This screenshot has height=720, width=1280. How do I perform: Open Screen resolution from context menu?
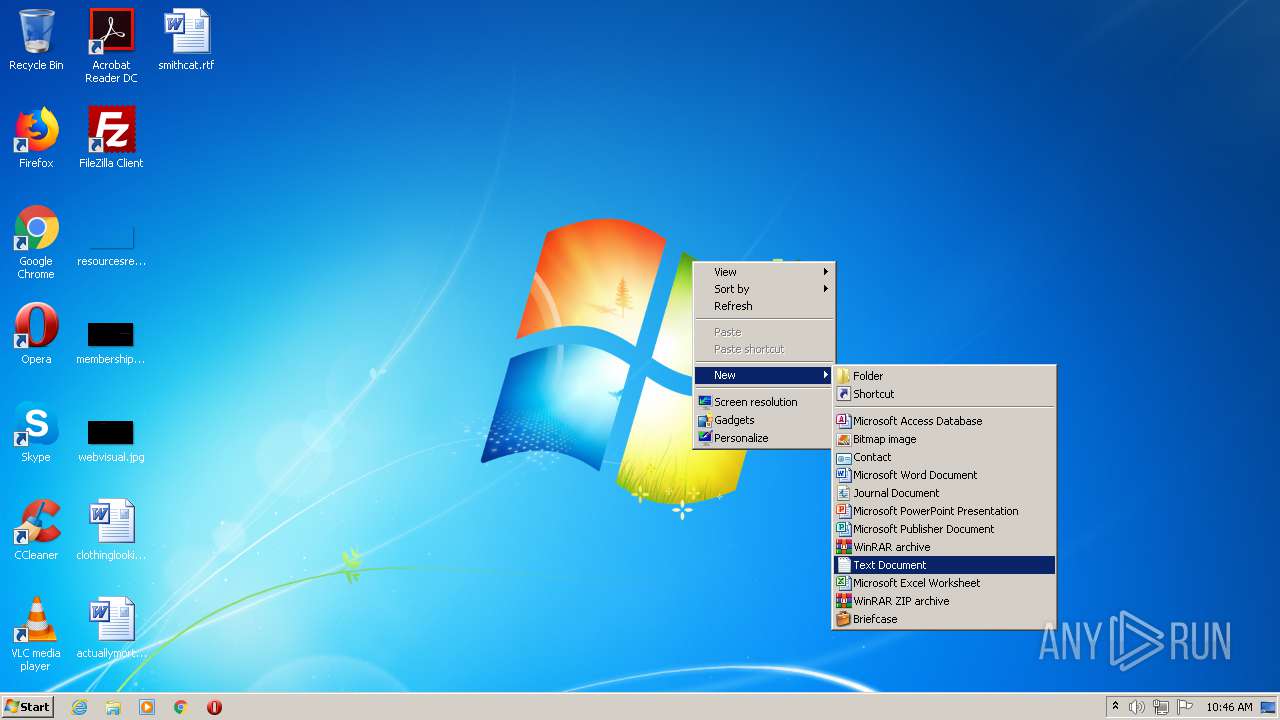tap(764, 402)
